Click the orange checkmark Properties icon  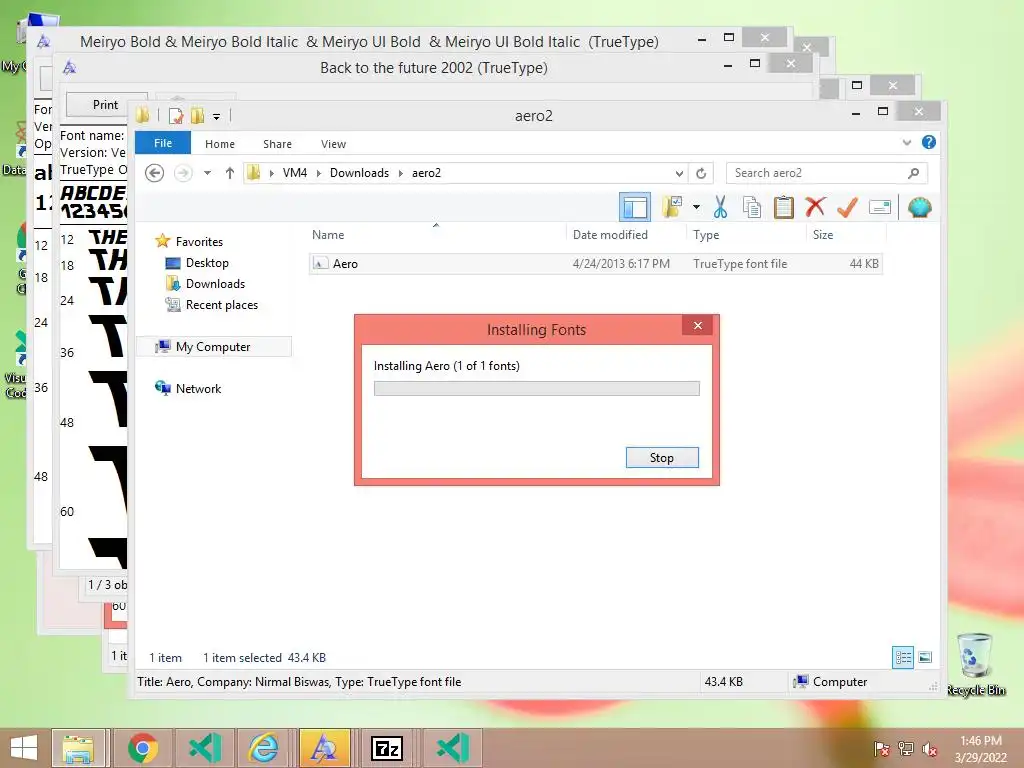tap(847, 208)
